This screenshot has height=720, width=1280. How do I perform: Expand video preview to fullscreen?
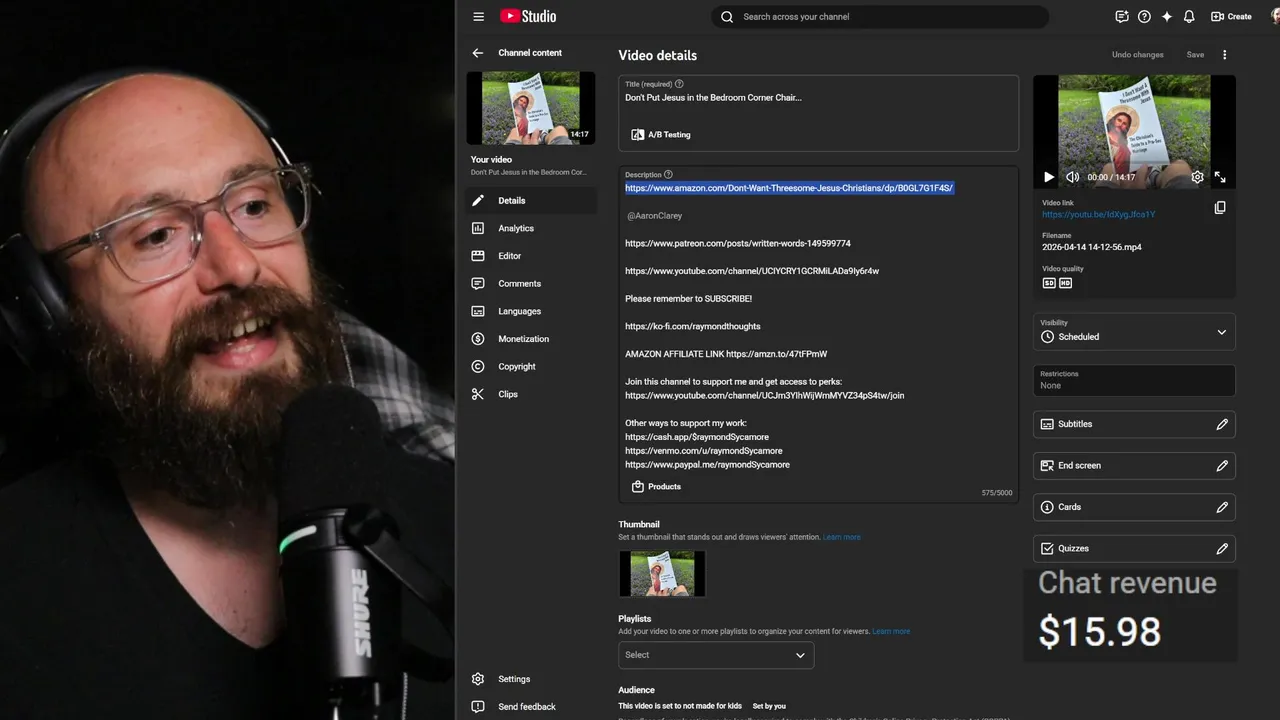pyautogui.click(x=1220, y=177)
